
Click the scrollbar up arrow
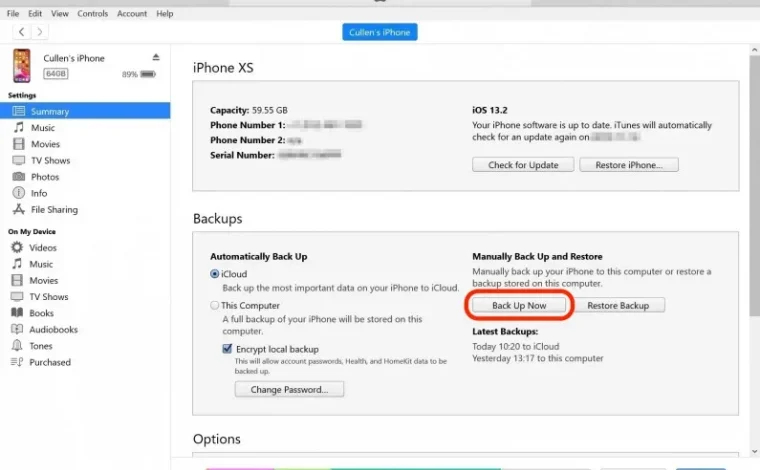point(754,49)
